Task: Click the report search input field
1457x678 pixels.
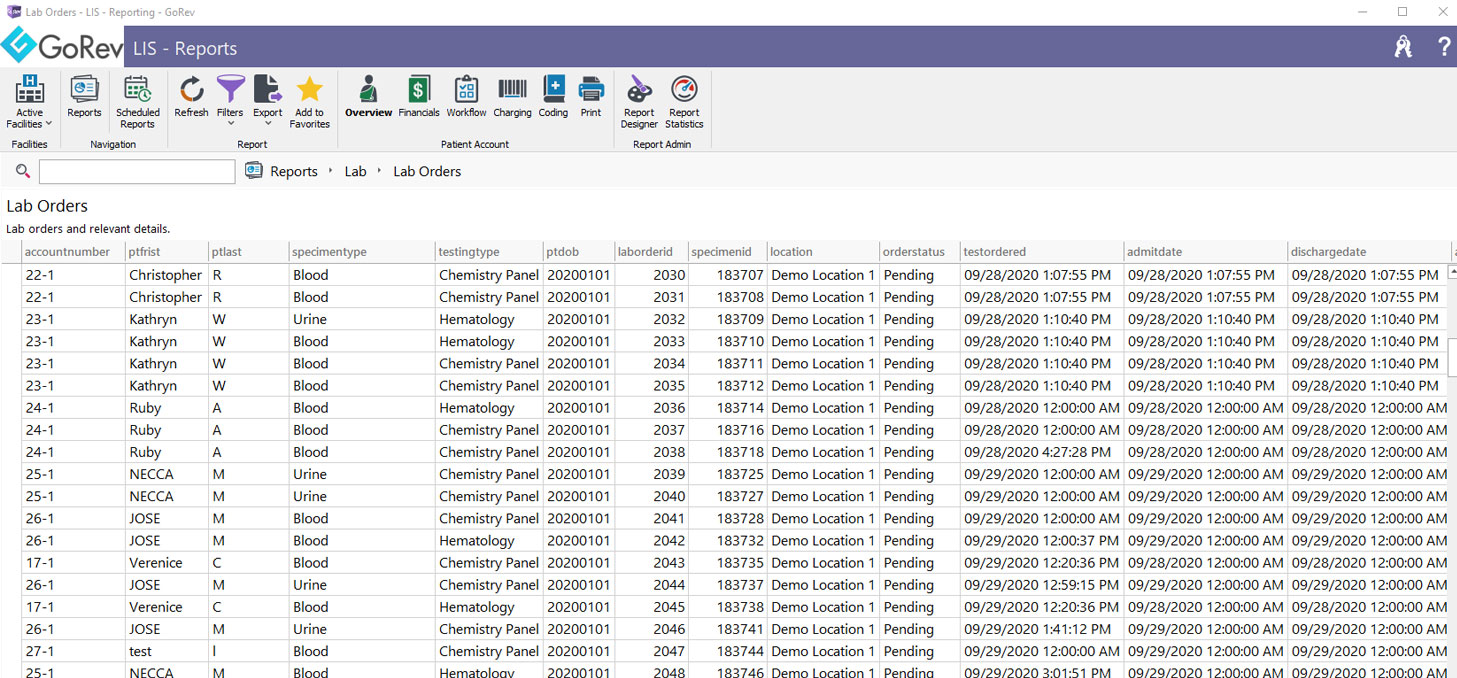Action: tap(137, 172)
